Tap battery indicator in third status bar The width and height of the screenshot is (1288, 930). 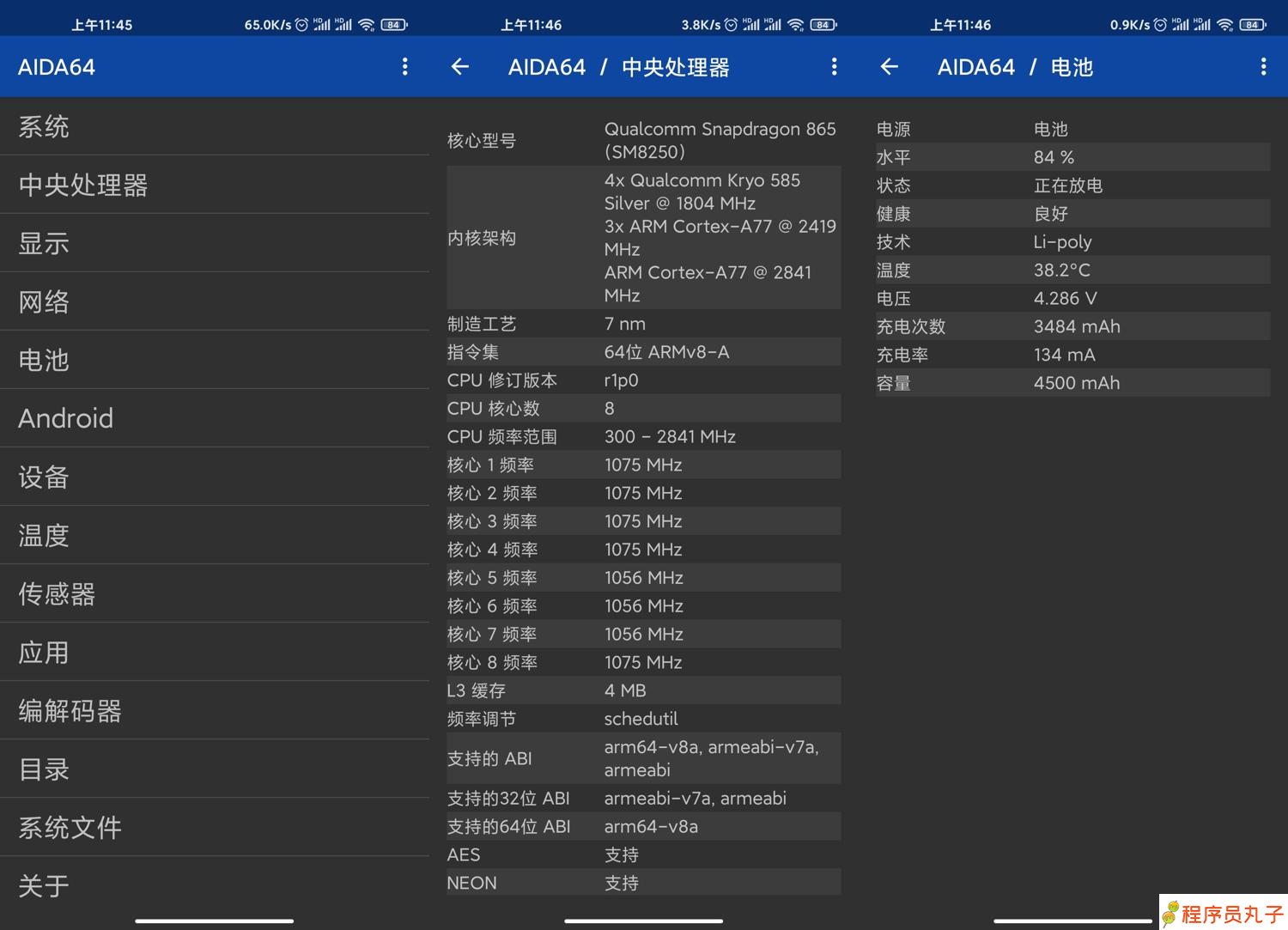coord(1252,25)
